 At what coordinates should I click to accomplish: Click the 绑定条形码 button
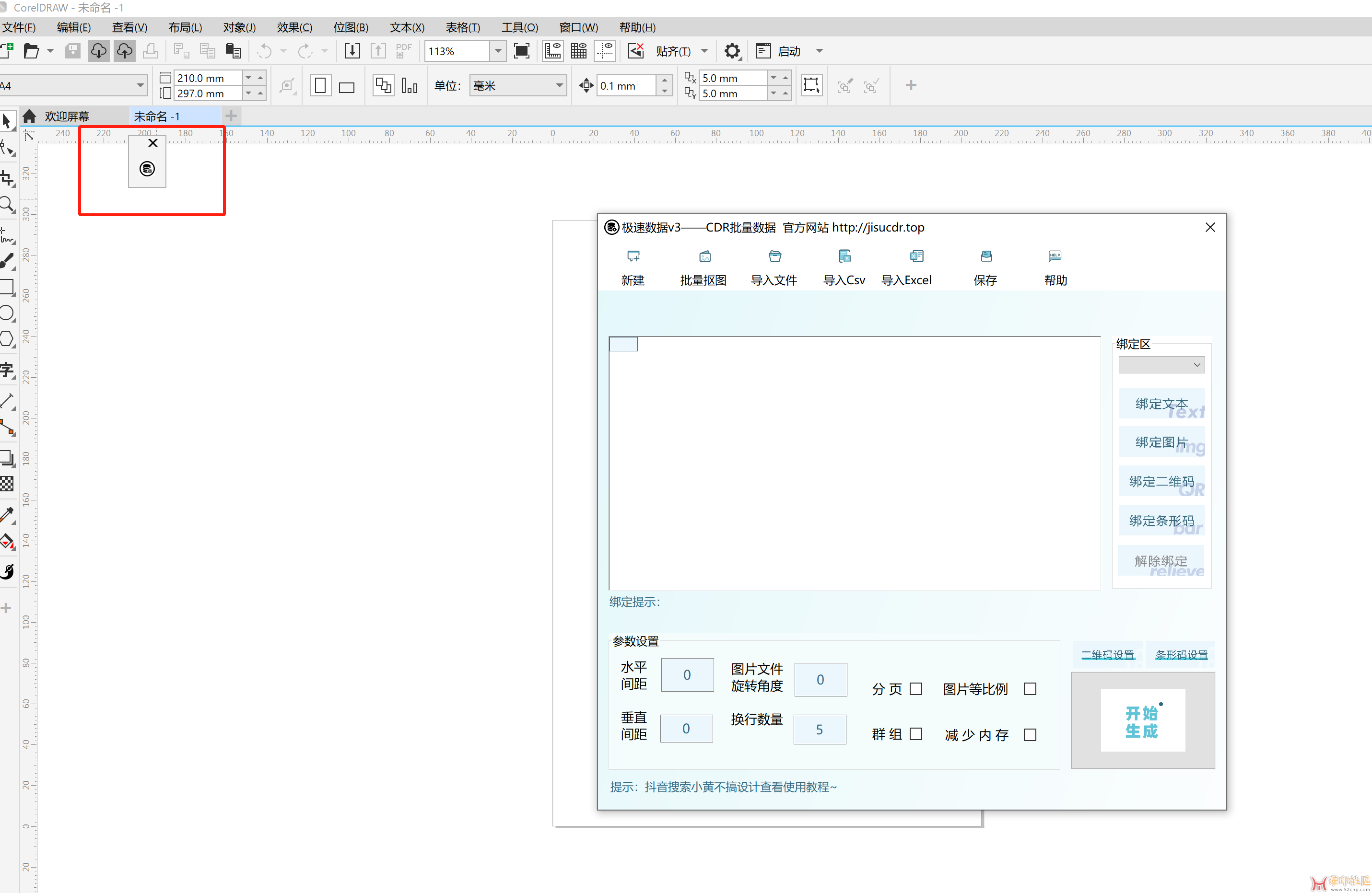click(x=1161, y=520)
